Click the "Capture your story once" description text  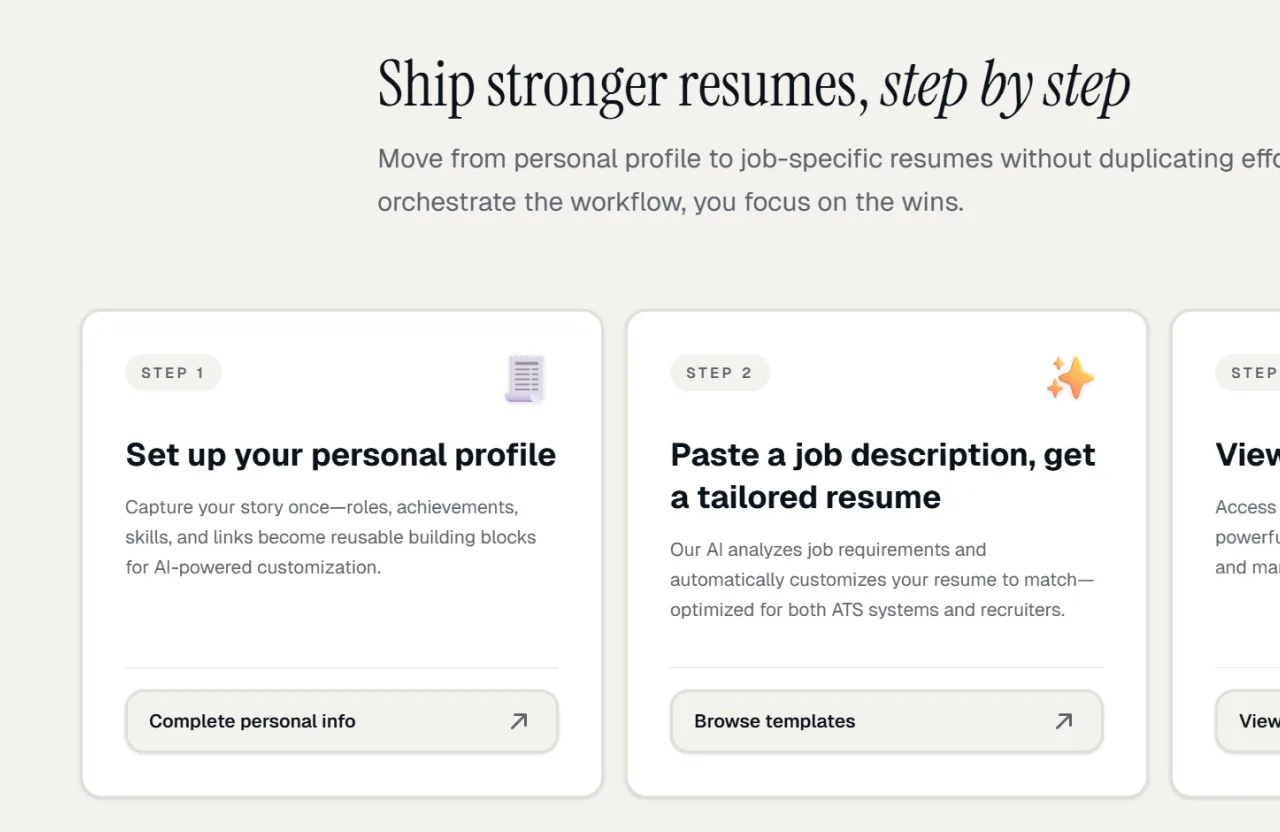click(x=330, y=537)
